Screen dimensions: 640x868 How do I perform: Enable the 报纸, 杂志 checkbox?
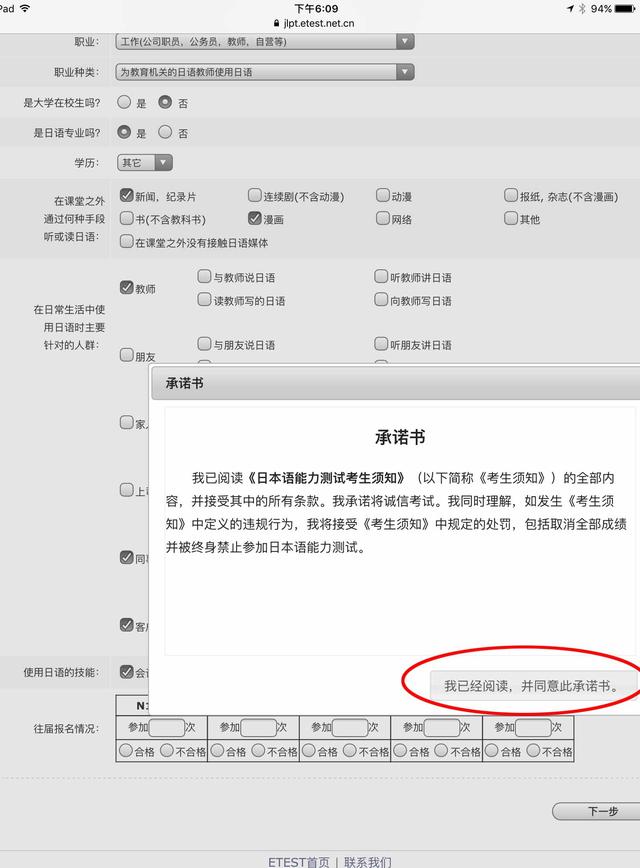pos(511,196)
